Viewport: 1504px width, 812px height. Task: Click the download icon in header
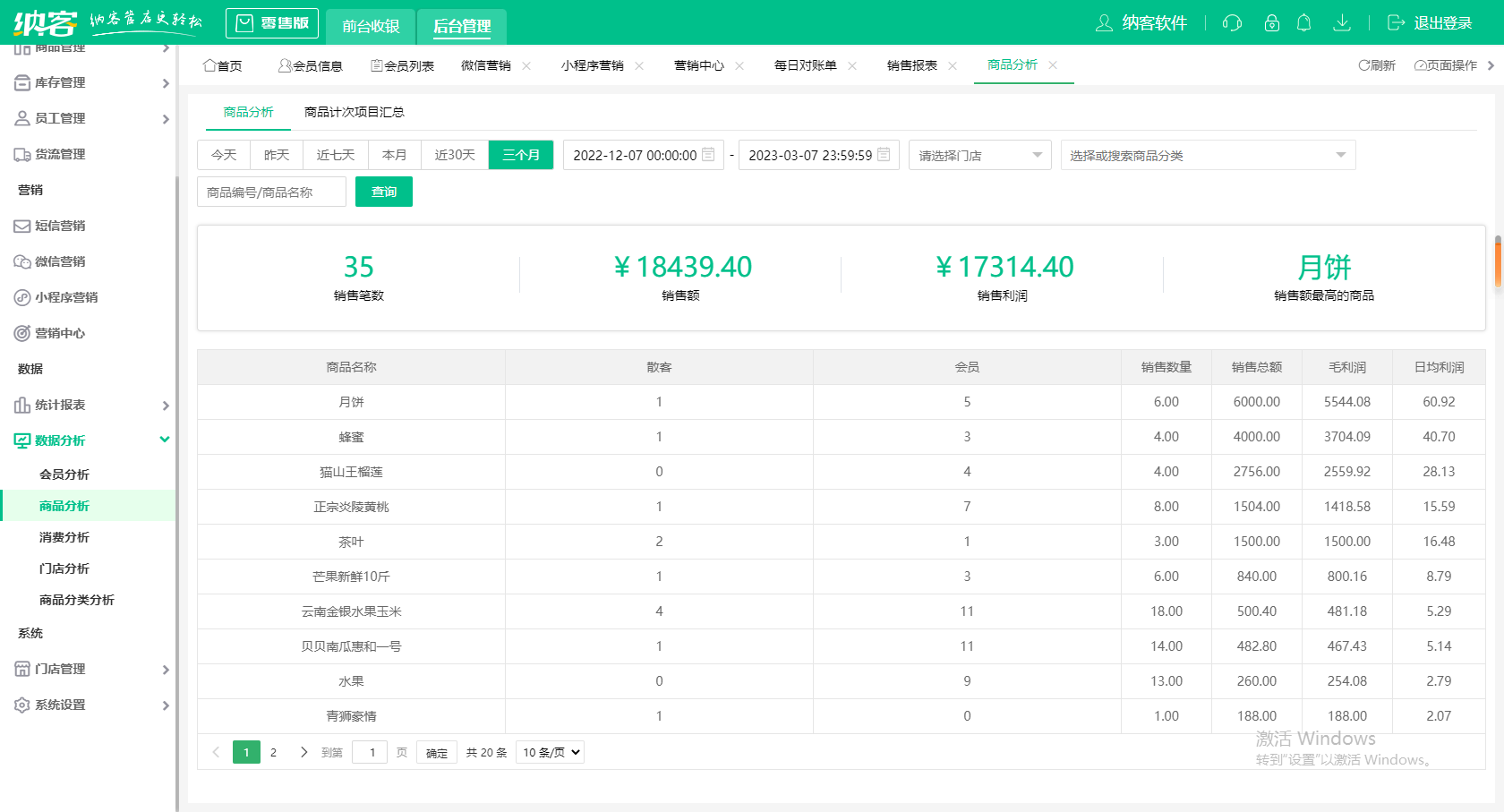1341,23
